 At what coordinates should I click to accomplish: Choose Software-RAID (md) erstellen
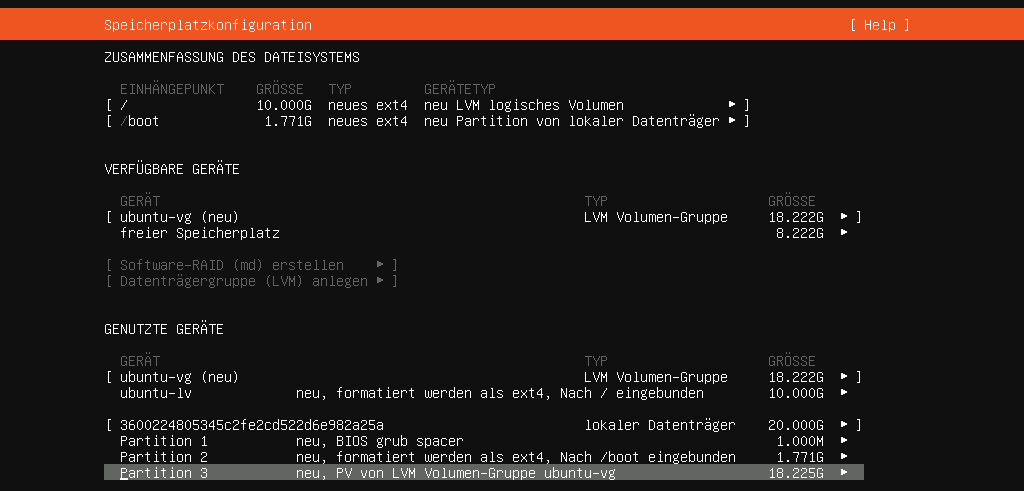(251, 265)
